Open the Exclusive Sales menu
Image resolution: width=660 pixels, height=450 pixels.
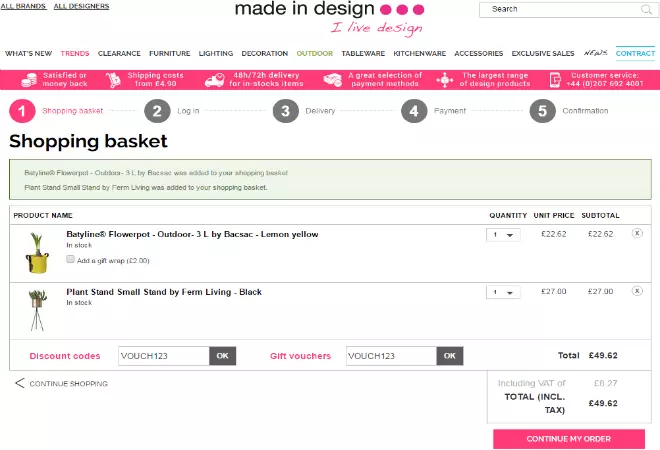tap(543, 53)
